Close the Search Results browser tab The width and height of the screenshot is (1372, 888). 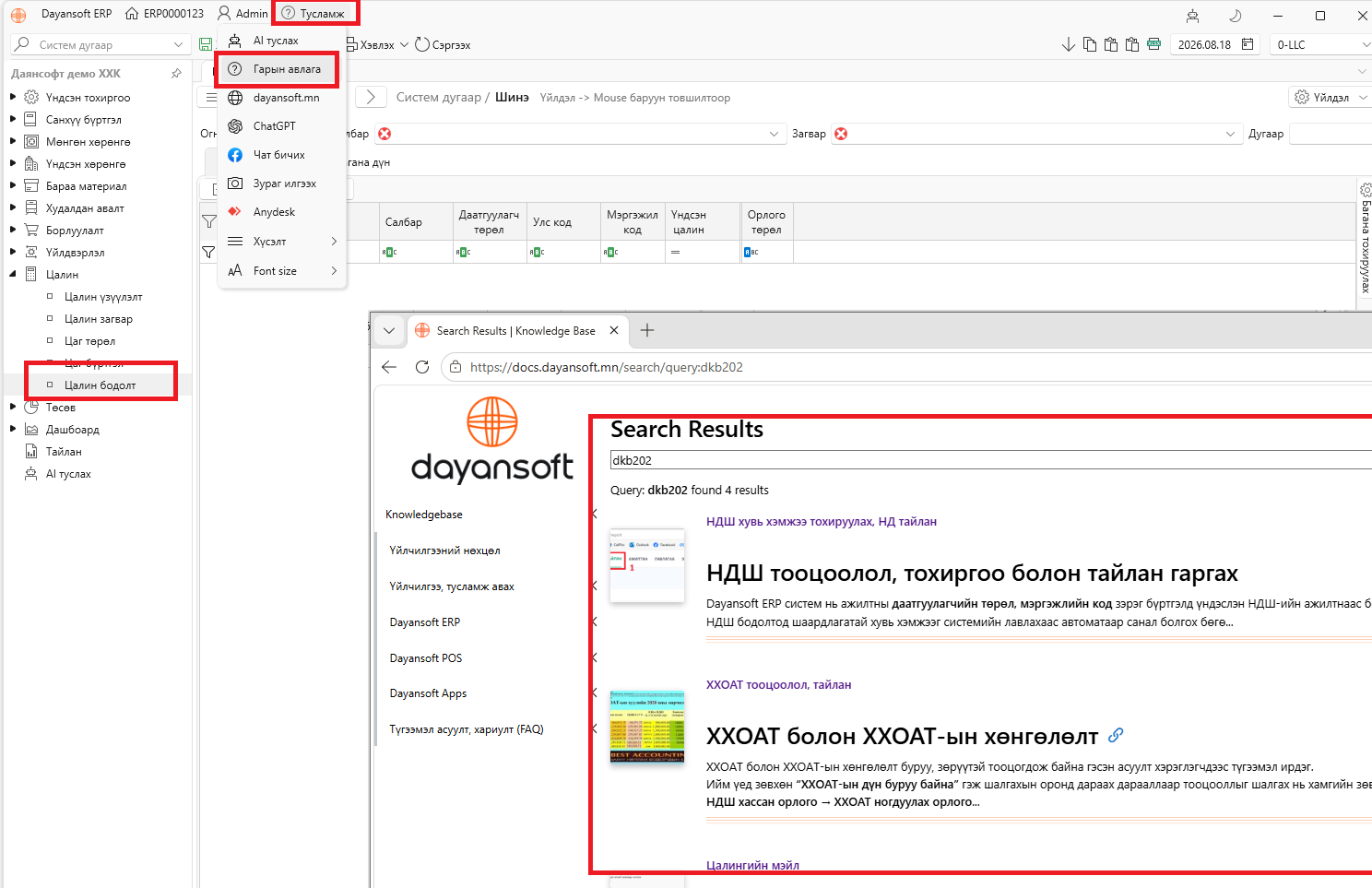point(614,330)
